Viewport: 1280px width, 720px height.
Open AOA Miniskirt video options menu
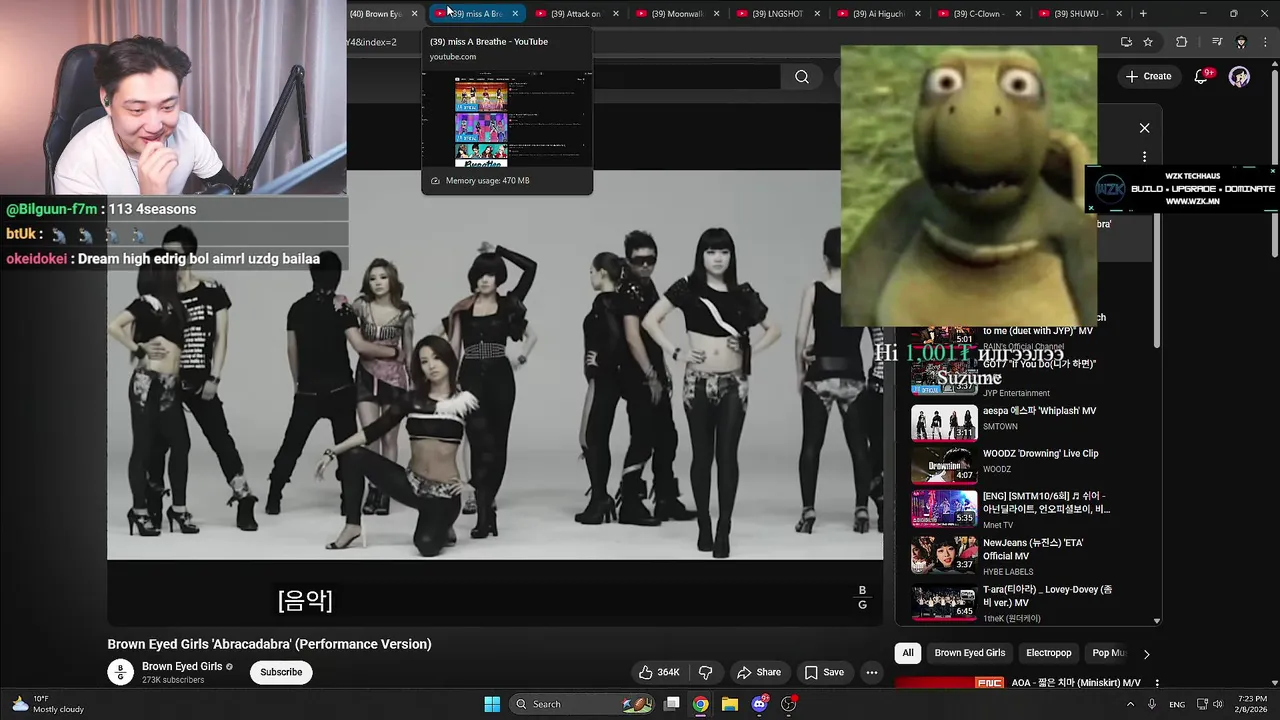click(1157, 683)
